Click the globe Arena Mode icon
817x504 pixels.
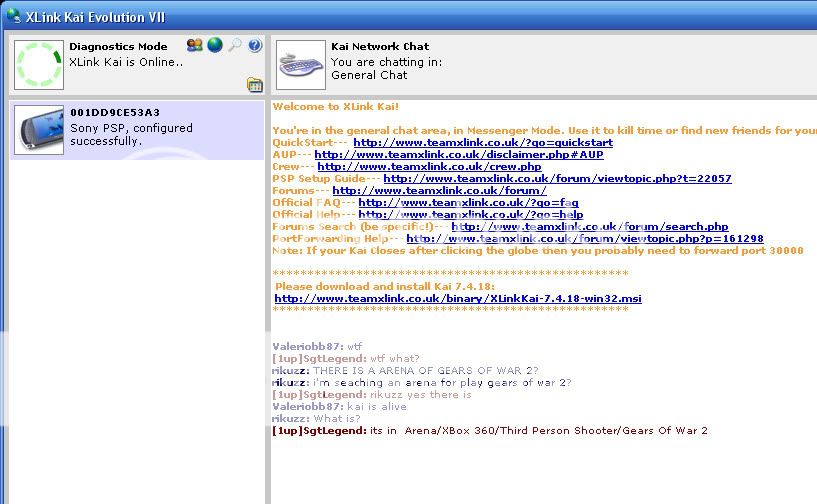point(215,45)
